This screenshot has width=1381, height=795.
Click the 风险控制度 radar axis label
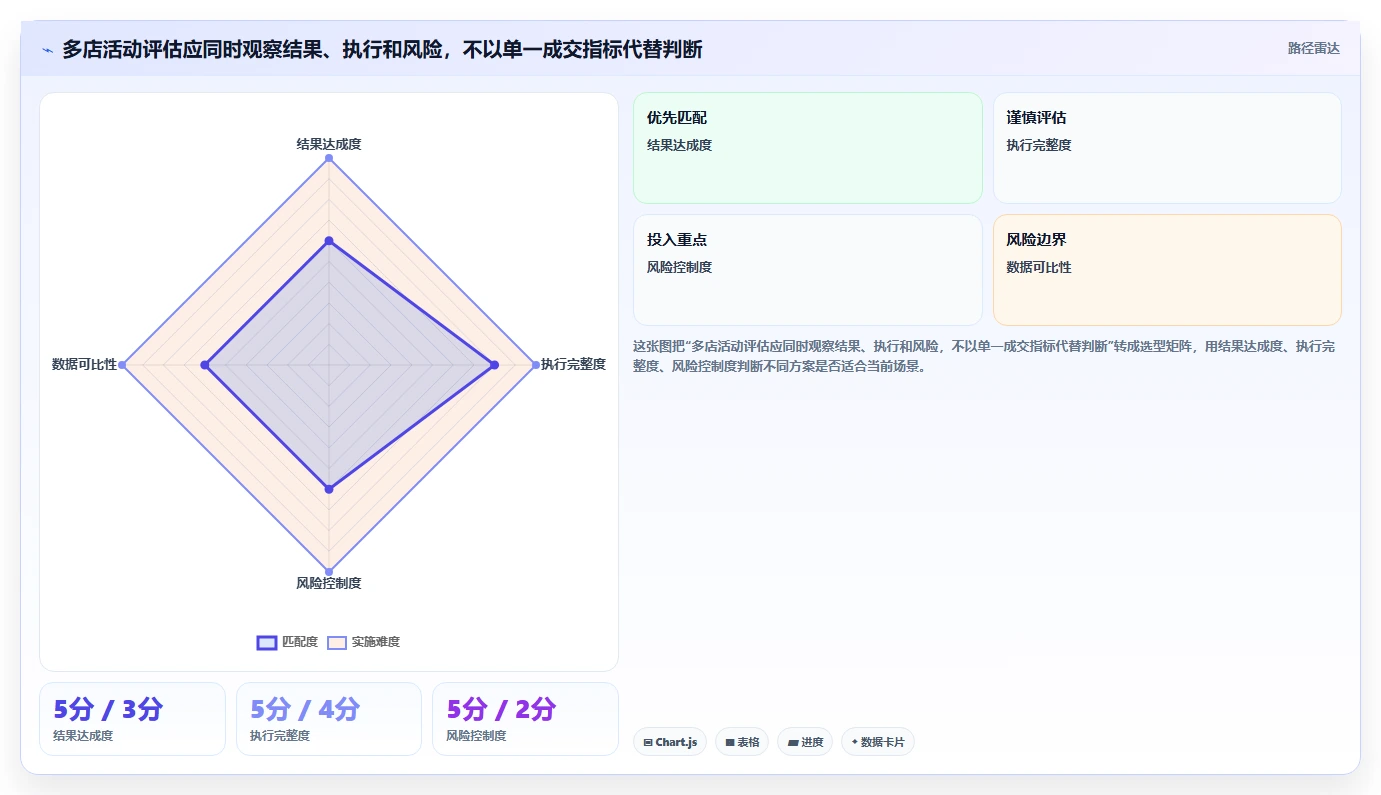coord(329,583)
